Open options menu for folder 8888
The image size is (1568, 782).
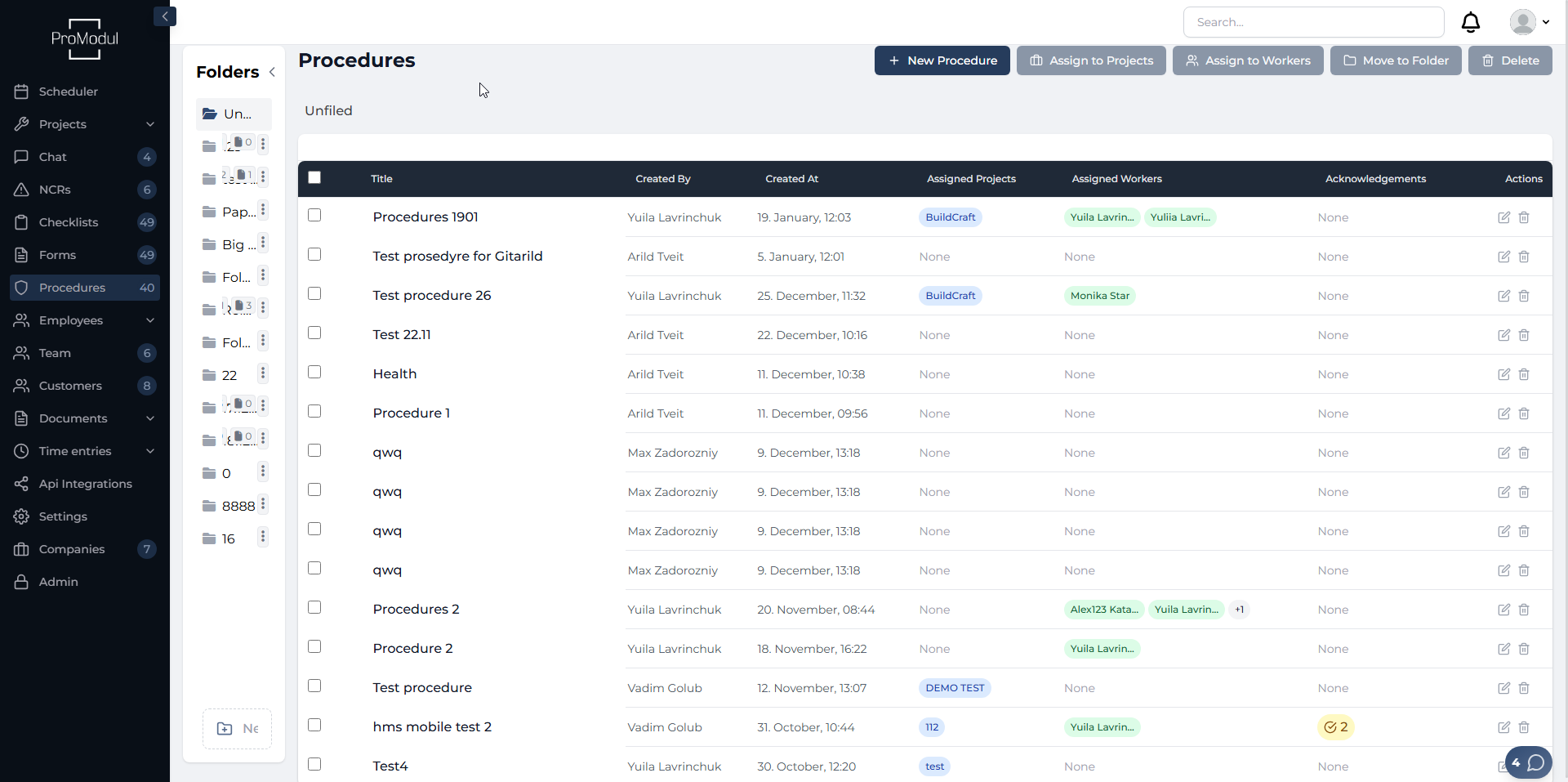click(x=263, y=505)
